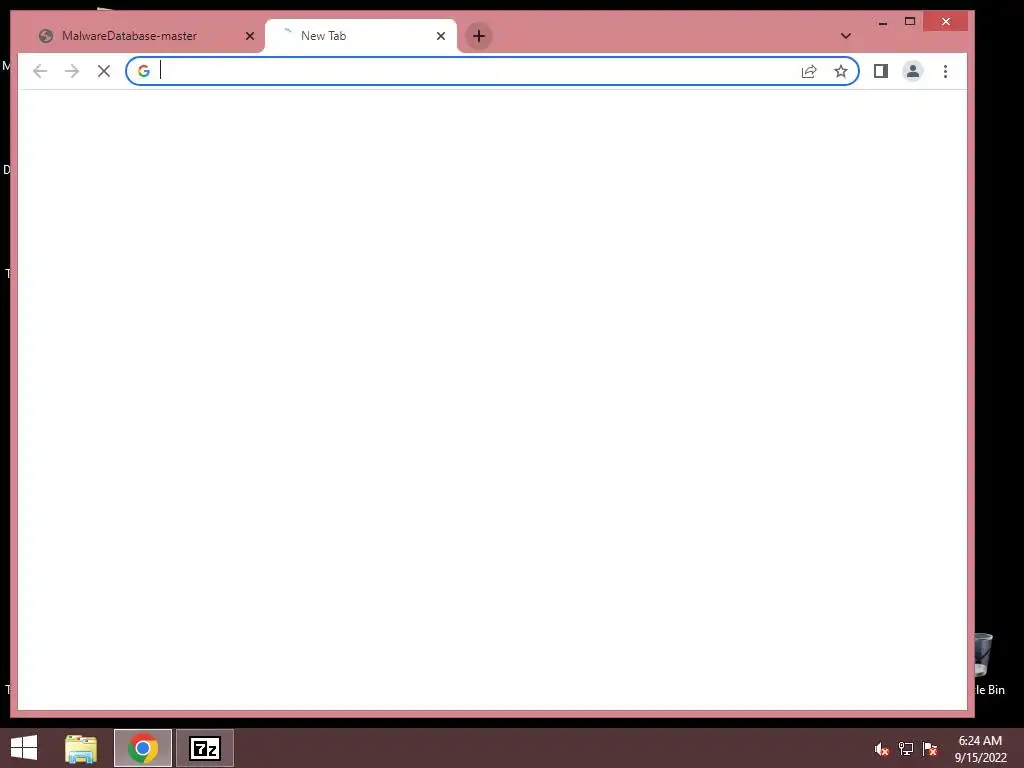Minimize the Chrome window
The width and height of the screenshot is (1024, 768).
[x=883, y=22]
